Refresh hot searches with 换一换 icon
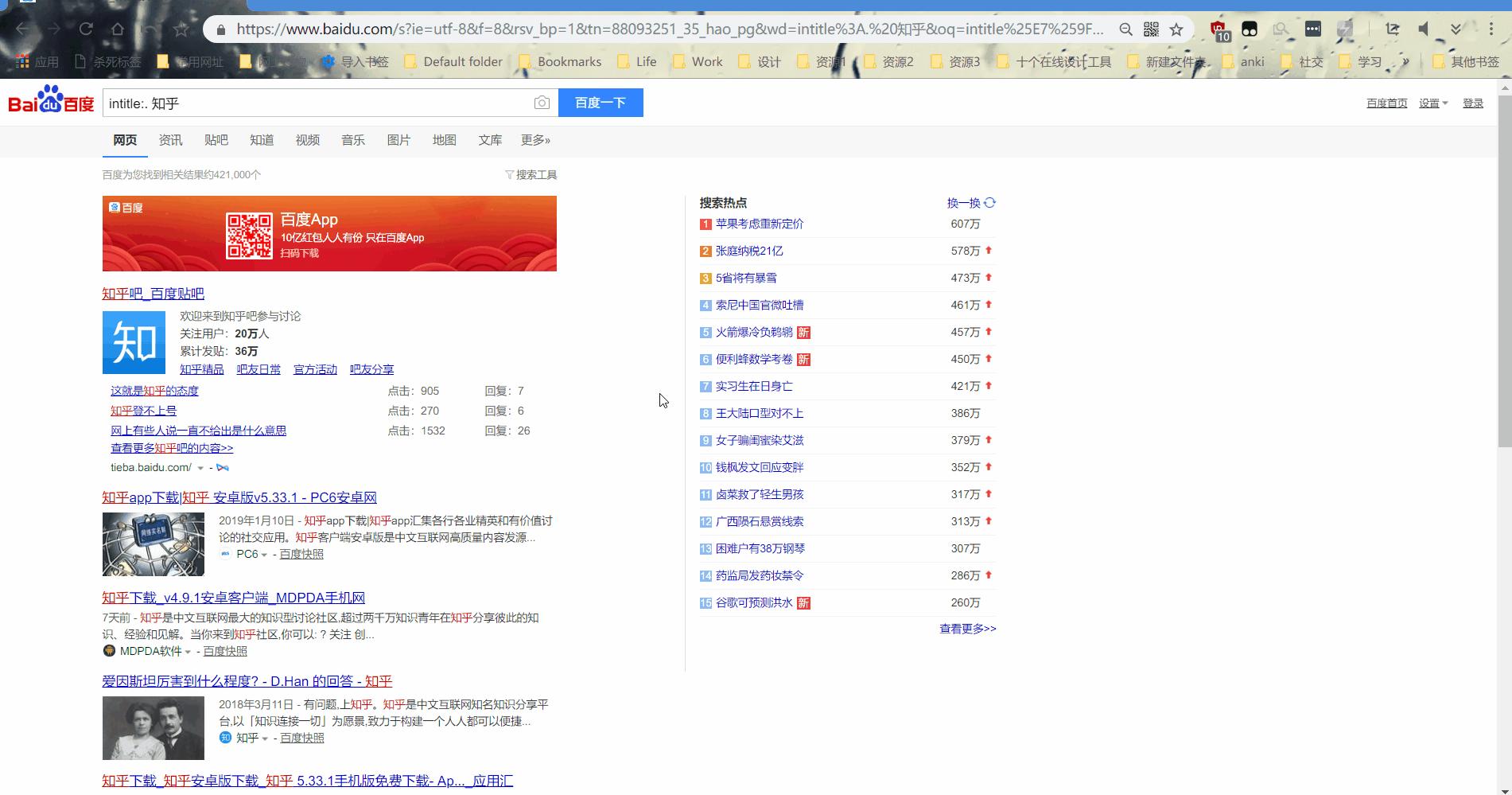The image size is (1512, 795). [990, 203]
